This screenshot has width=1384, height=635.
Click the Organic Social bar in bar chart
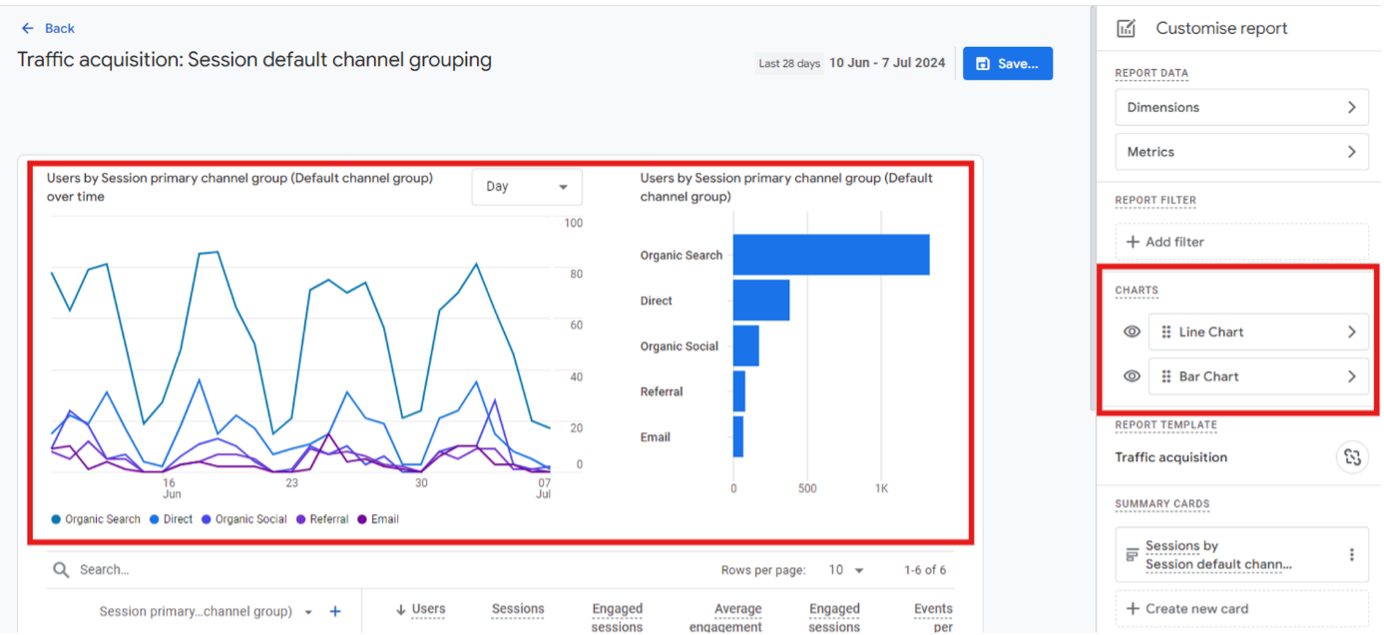746,346
